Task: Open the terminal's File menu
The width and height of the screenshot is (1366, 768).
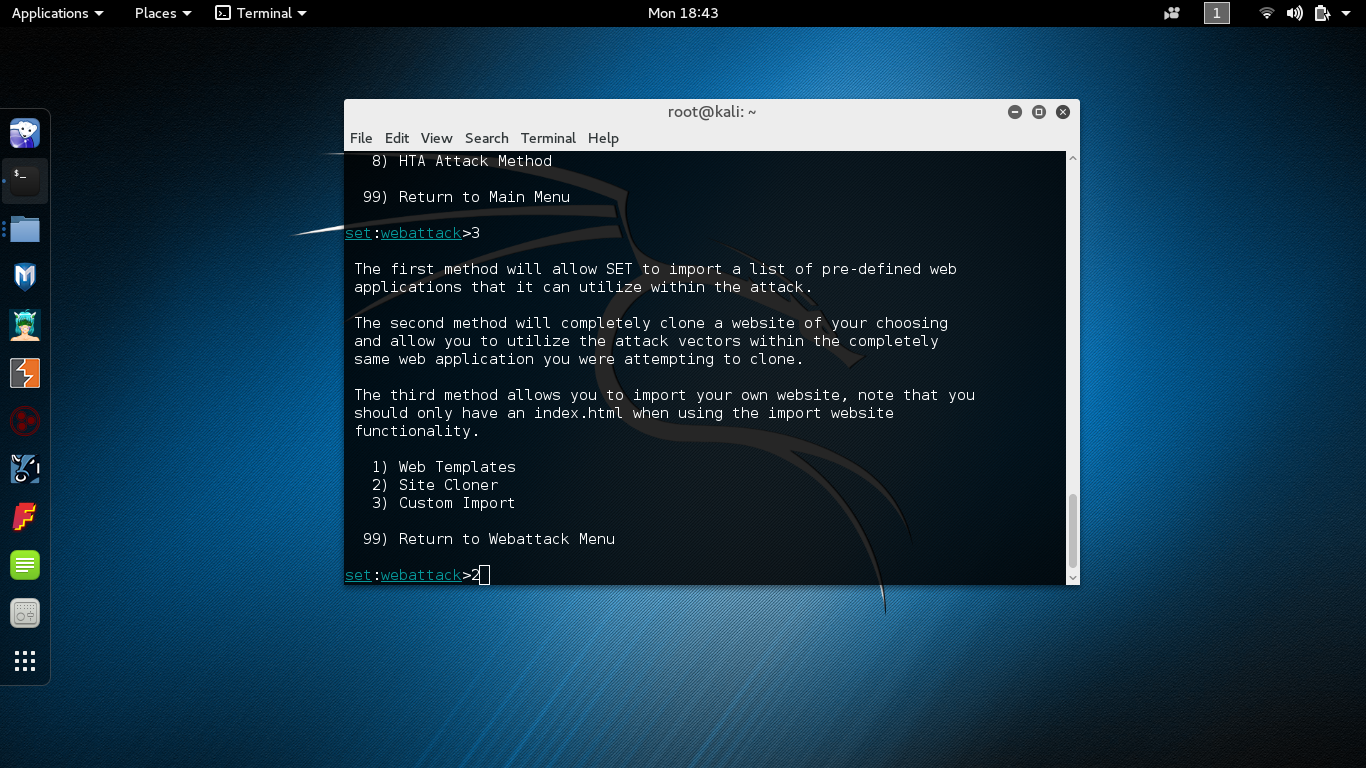Action: click(x=361, y=138)
